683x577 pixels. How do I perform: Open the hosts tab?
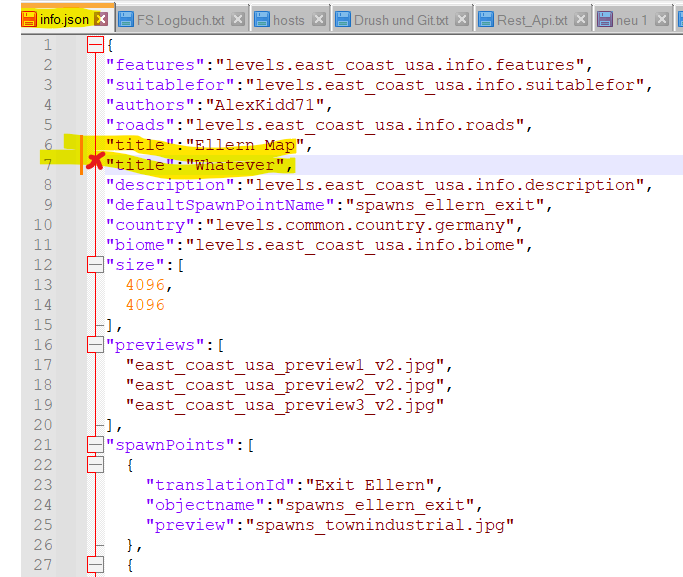(x=288, y=20)
